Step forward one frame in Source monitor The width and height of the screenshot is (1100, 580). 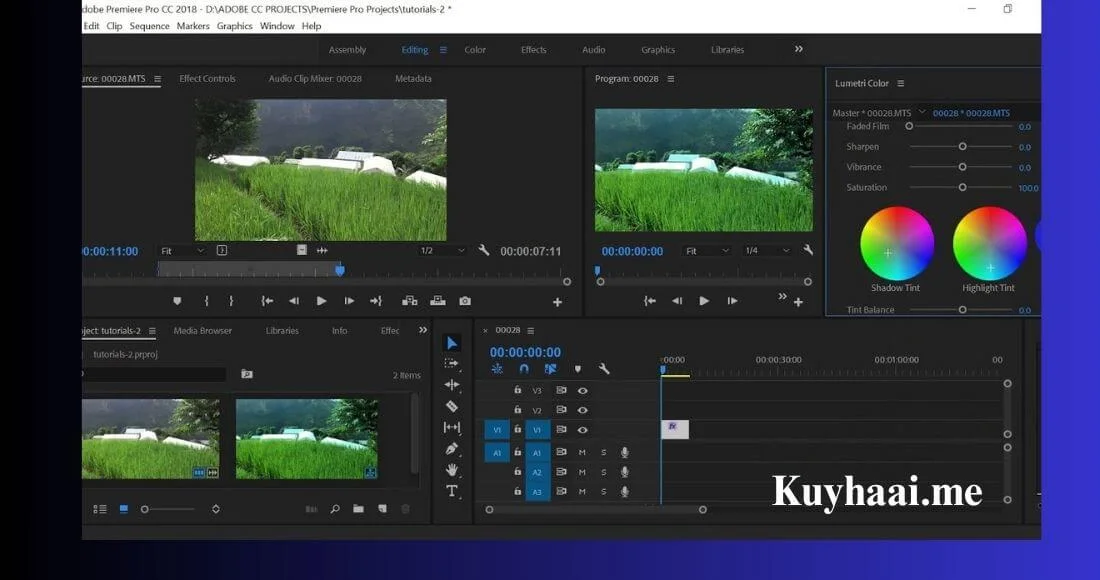(x=349, y=301)
